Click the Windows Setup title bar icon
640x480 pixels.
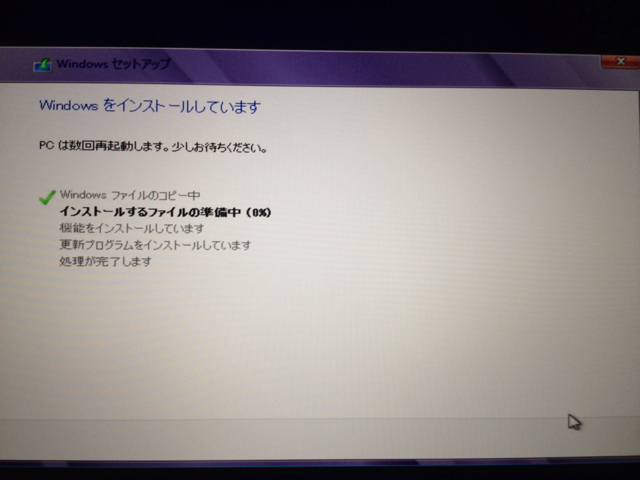(42, 65)
